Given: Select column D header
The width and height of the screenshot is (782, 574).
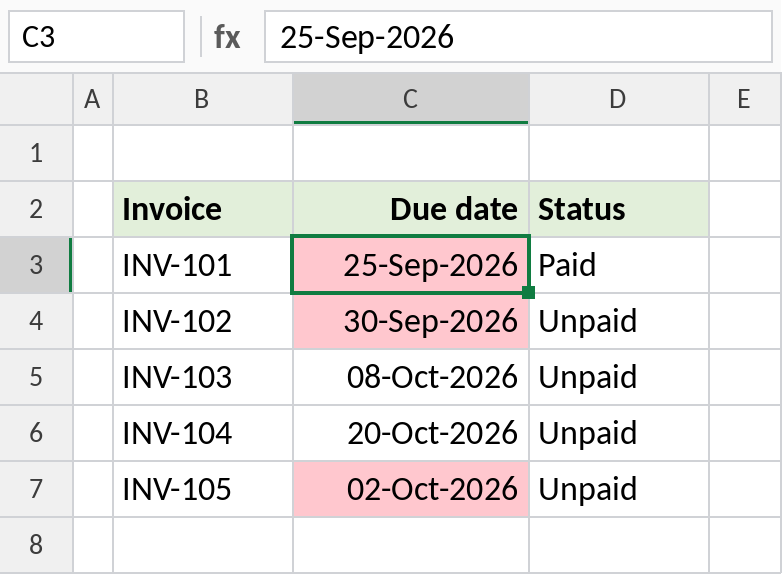Looking at the screenshot, I should [619, 99].
